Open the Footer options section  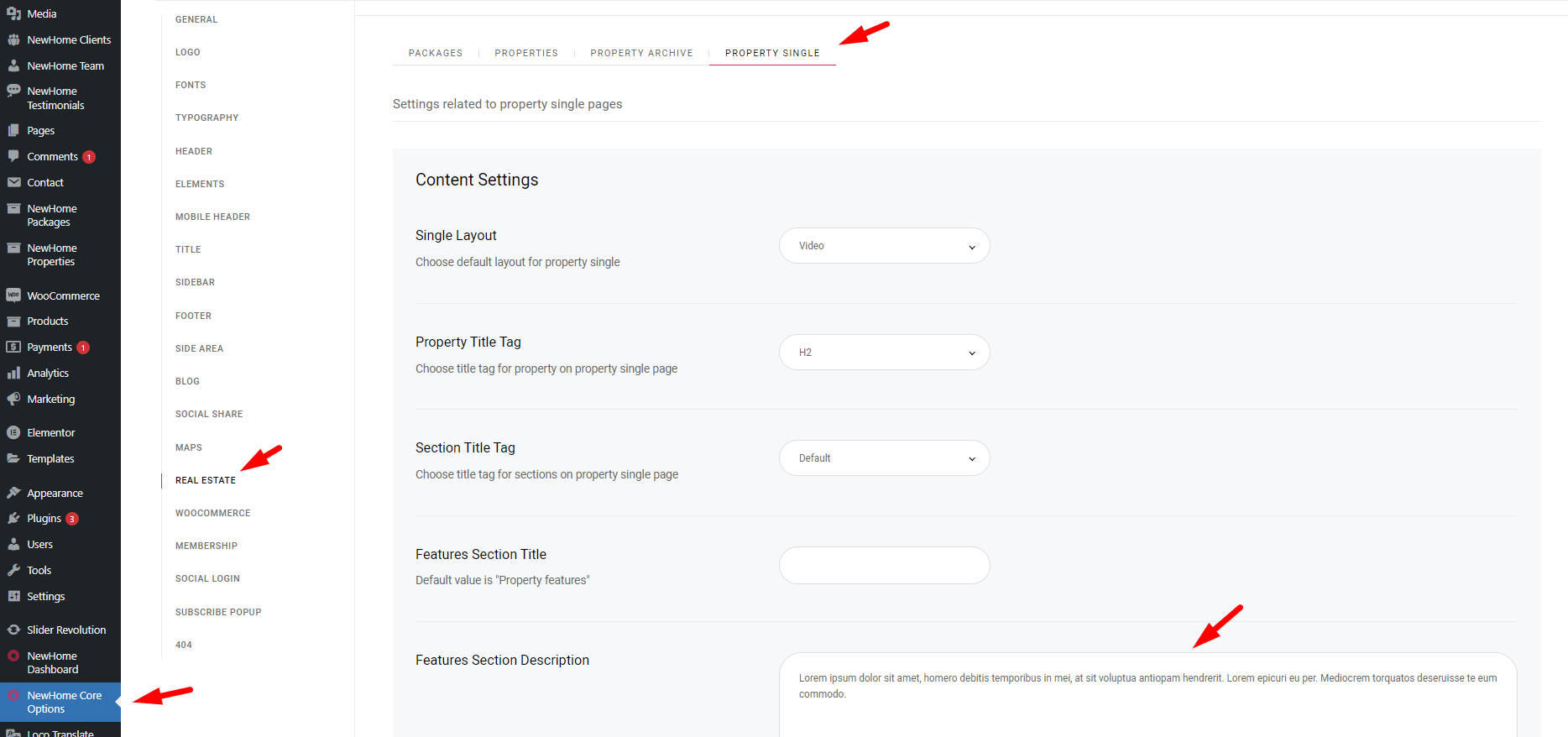coord(194,316)
